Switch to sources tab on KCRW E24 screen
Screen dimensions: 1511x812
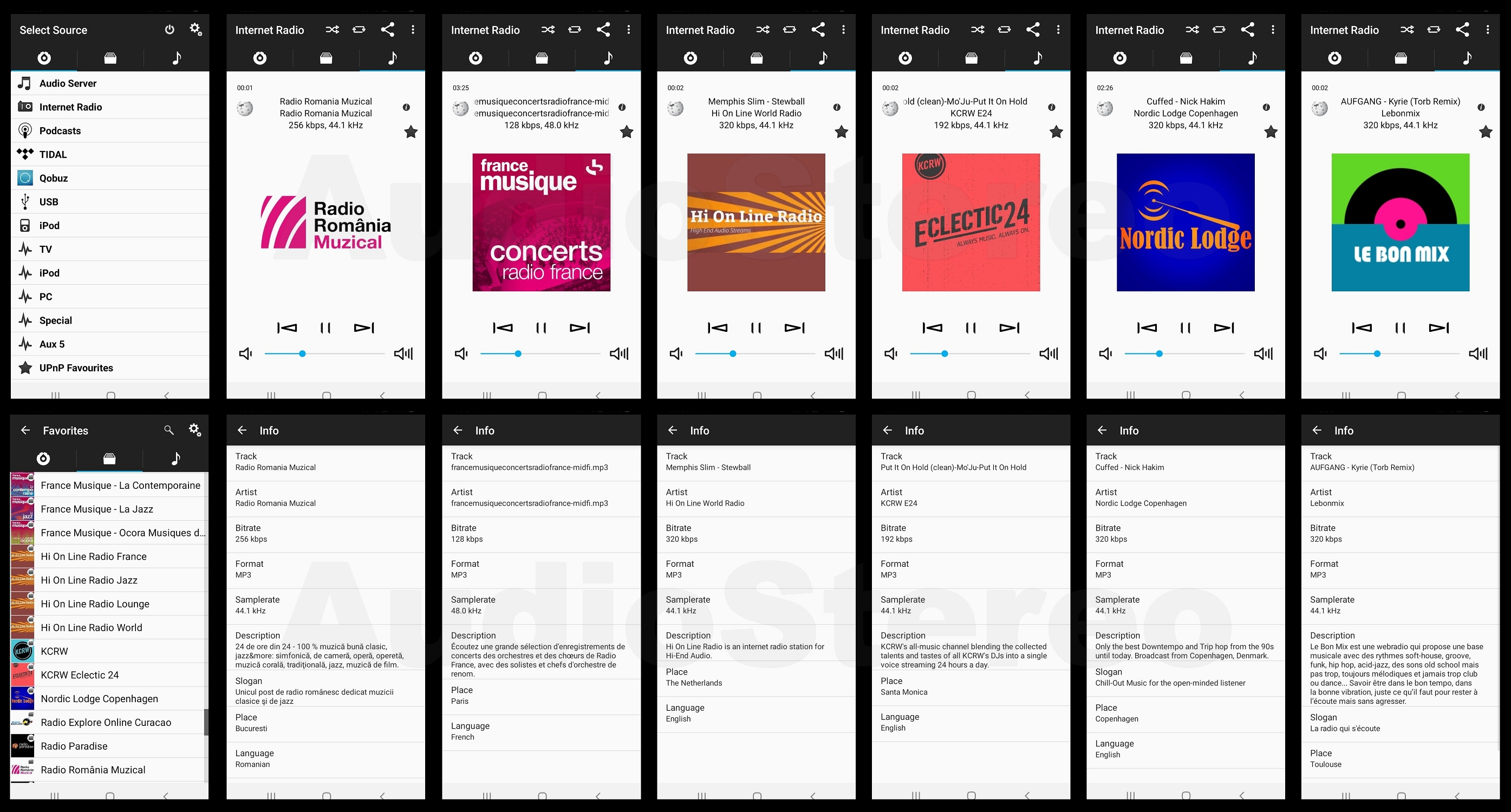click(x=906, y=57)
